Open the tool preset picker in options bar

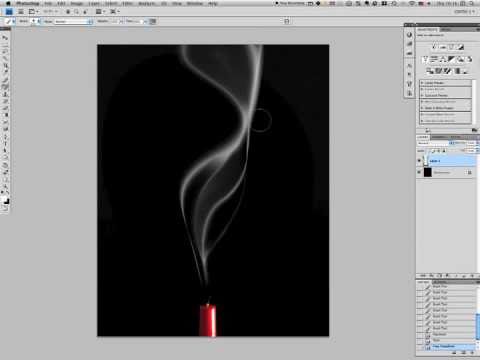point(10,21)
